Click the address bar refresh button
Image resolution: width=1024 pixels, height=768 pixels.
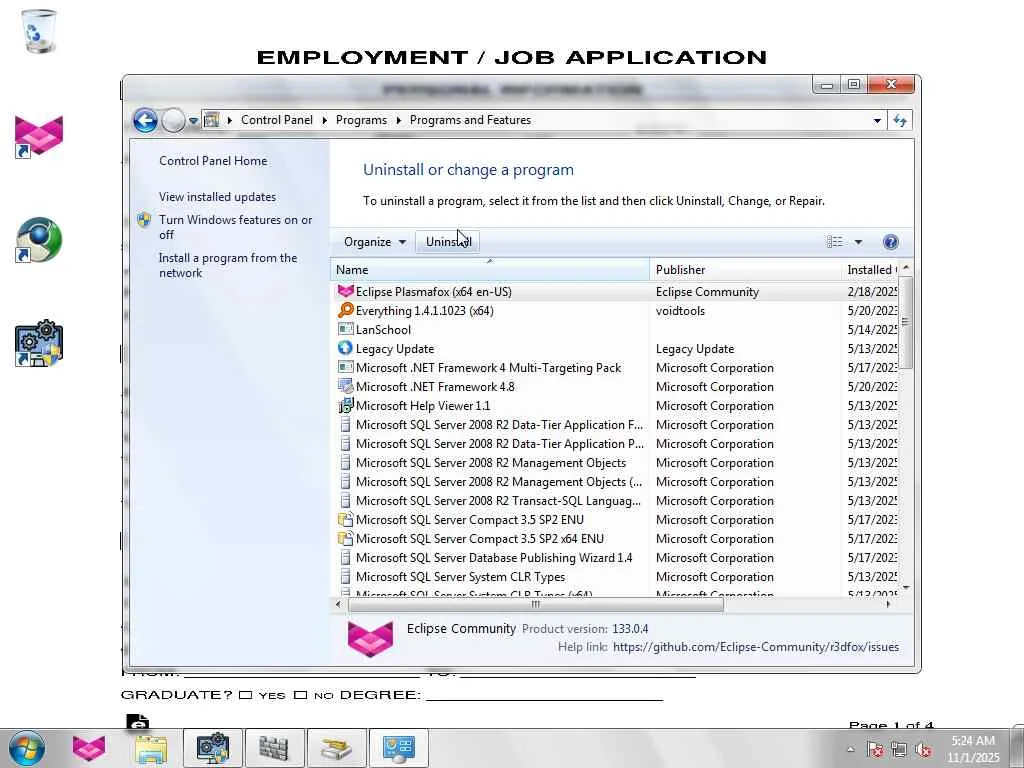point(900,120)
